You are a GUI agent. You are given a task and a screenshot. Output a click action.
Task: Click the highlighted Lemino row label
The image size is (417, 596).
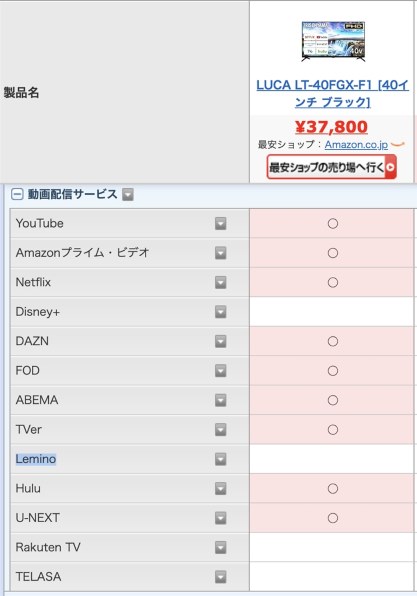36,459
